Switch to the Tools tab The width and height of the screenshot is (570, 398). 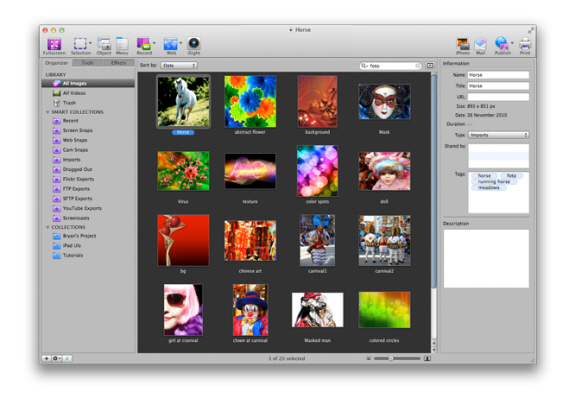pyautogui.click(x=87, y=63)
